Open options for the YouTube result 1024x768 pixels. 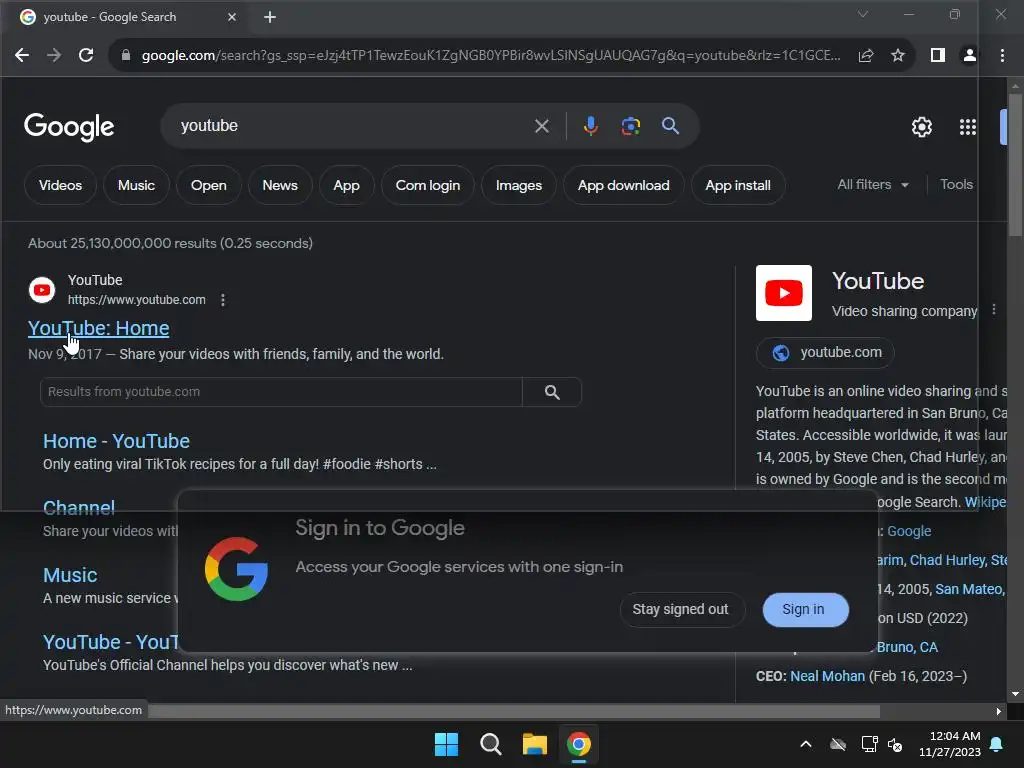(223, 300)
